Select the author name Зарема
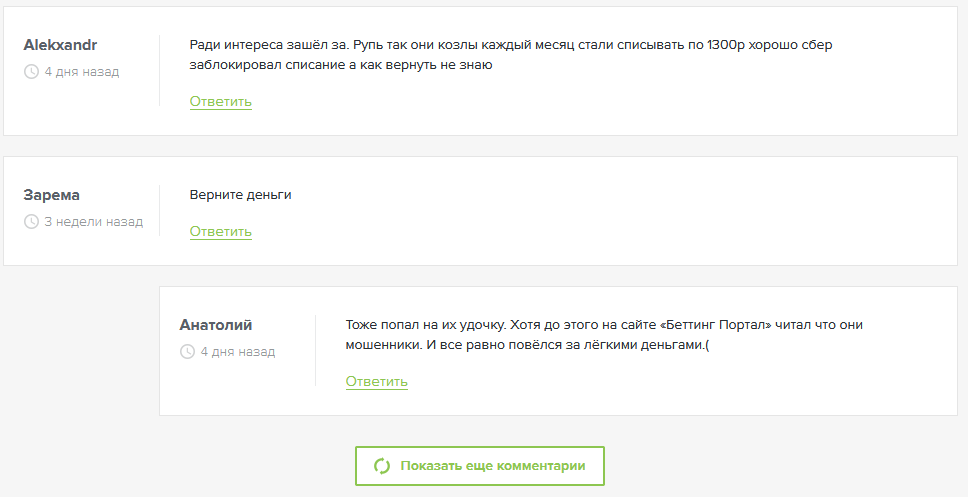 51,195
